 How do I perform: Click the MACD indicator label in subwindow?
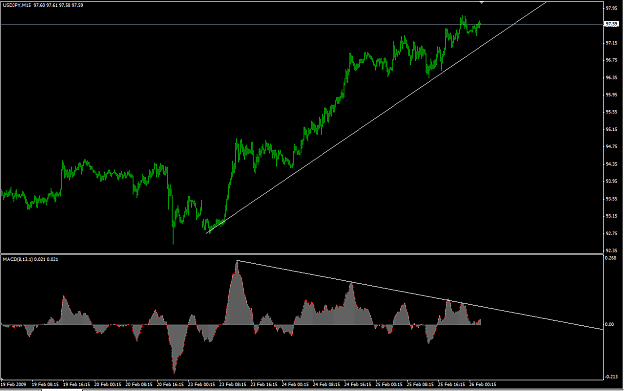(30, 259)
